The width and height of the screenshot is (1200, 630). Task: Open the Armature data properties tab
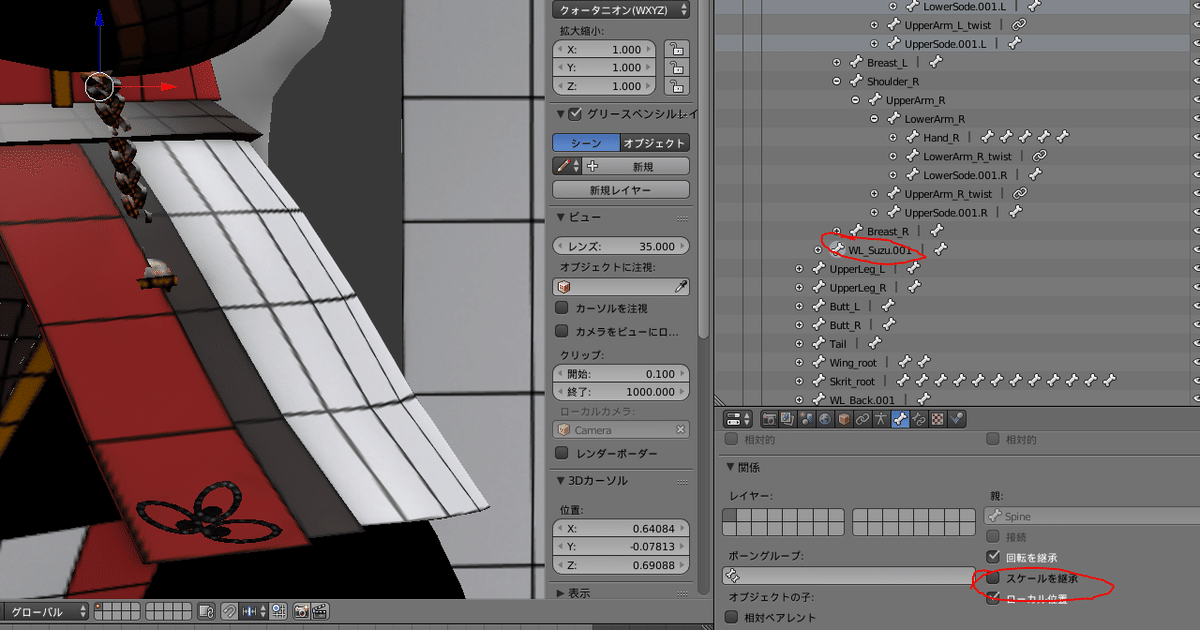click(882, 419)
